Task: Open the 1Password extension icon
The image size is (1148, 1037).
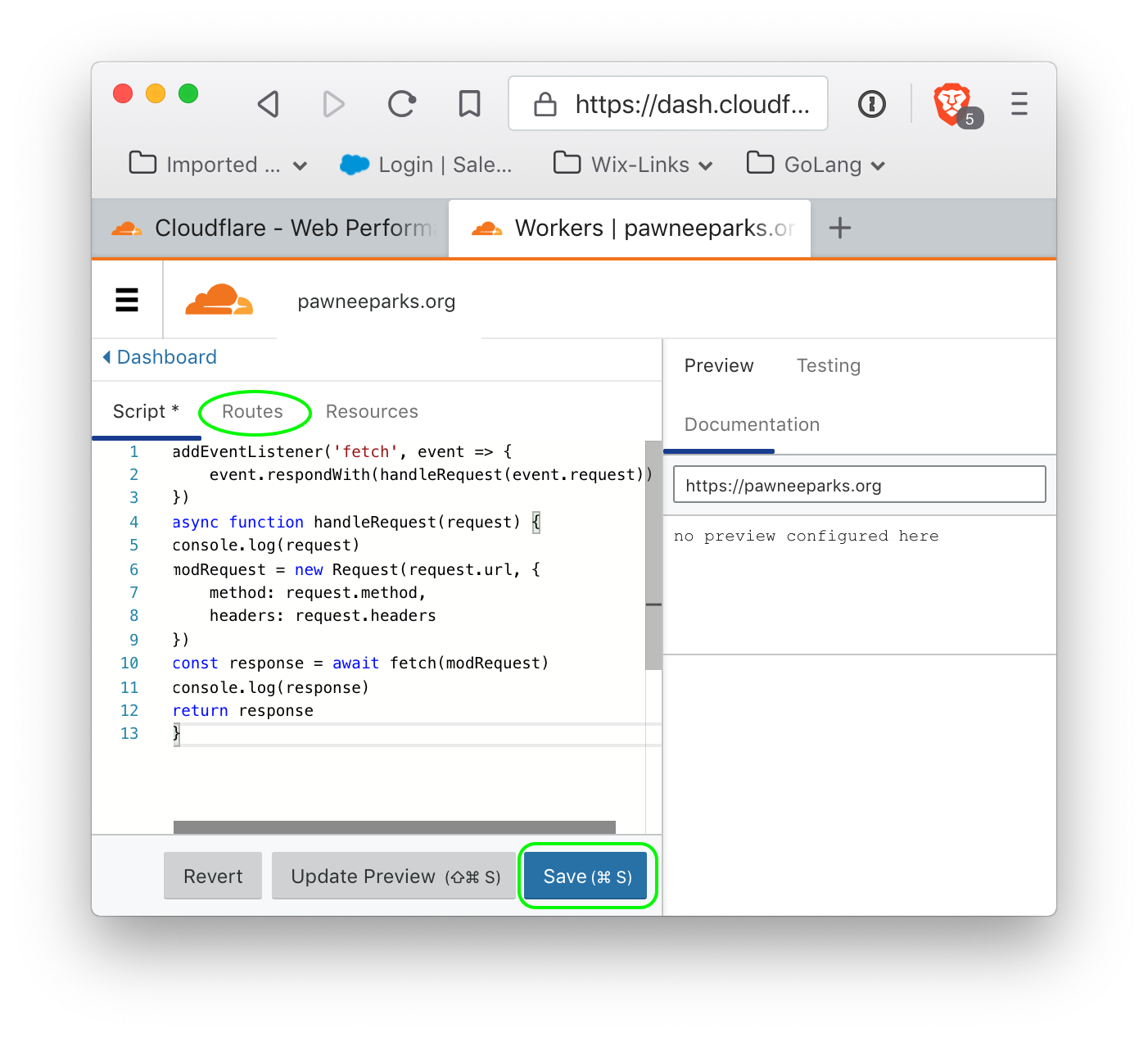Action: tap(872, 104)
